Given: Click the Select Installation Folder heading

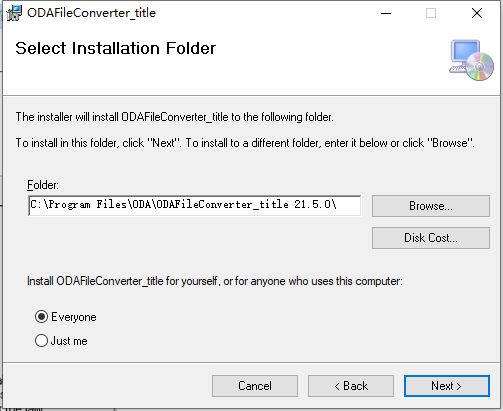Looking at the screenshot, I should pyautogui.click(x=116, y=48).
